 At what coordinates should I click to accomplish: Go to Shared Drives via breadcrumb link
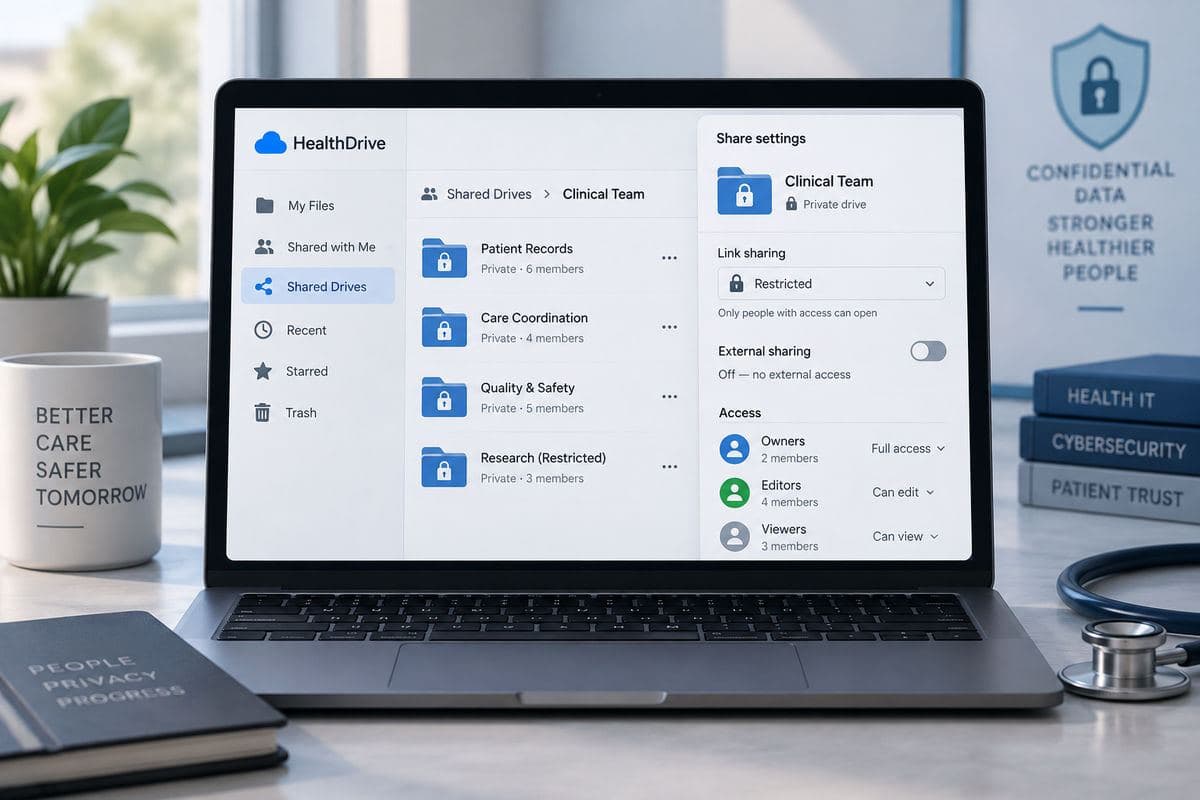point(489,194)
